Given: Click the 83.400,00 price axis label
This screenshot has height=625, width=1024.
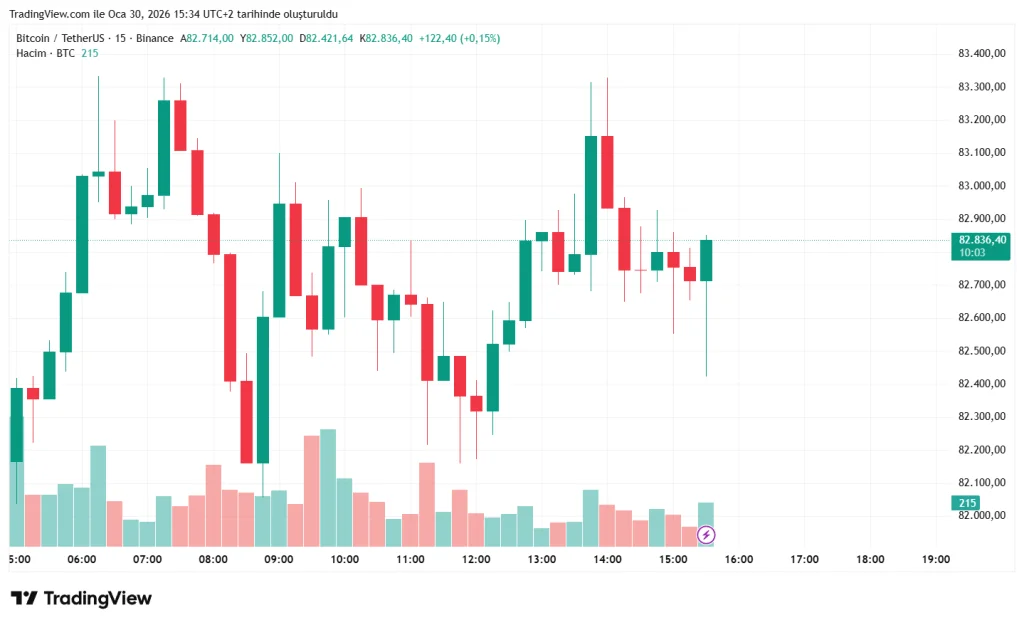Looking at the screenshot, I should [980, 54].
